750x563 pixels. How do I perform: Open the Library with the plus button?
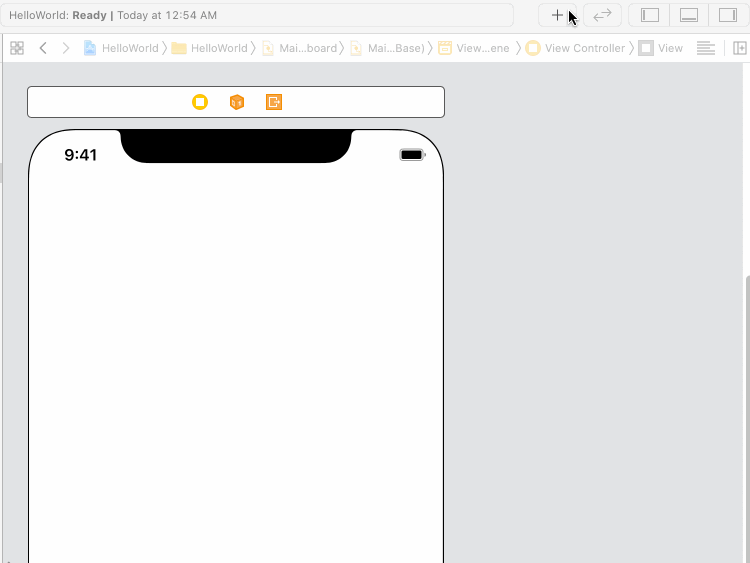point(557,15)
